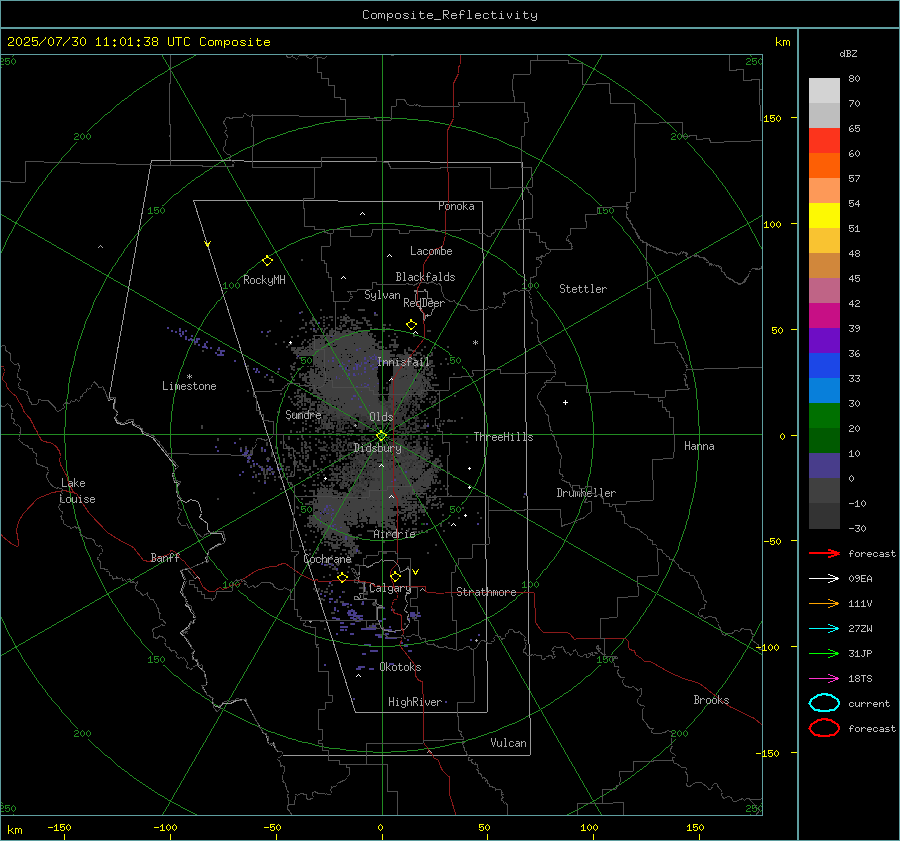900x841 pixels.
Task: Click the Sylvan label on map
Action: [x=382, y=295]
